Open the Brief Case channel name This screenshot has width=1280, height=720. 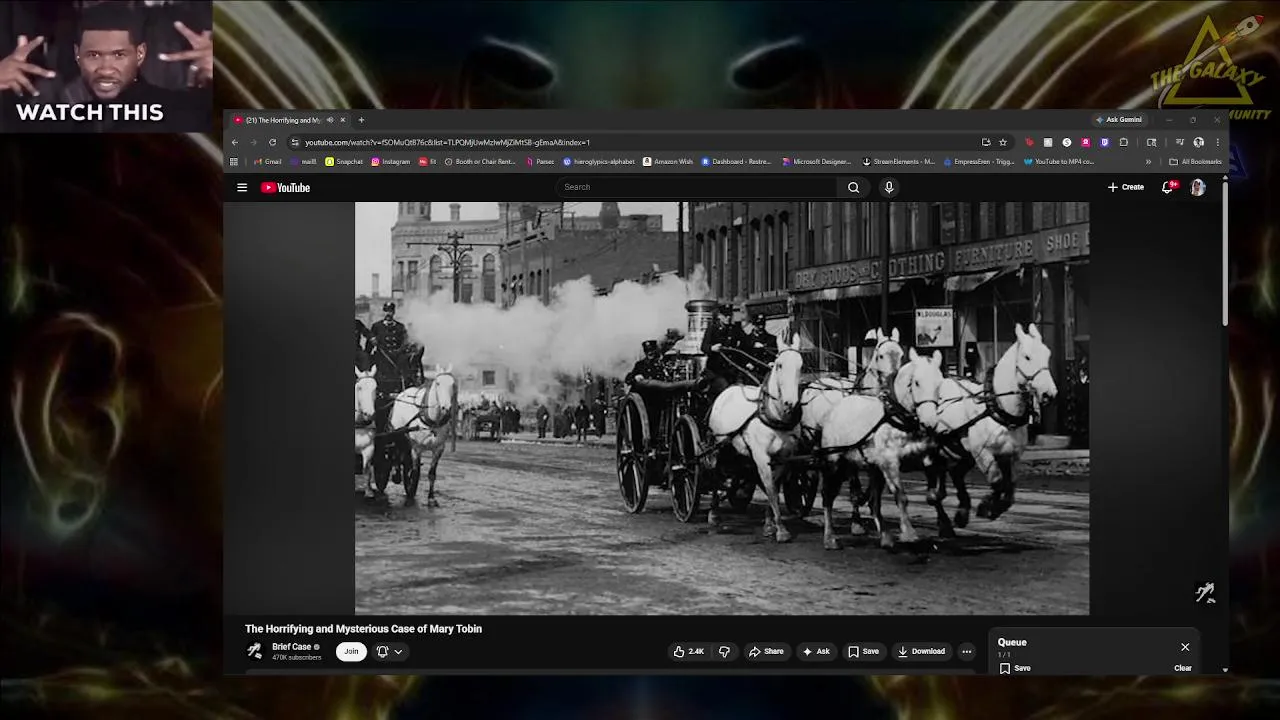point(291,646)
